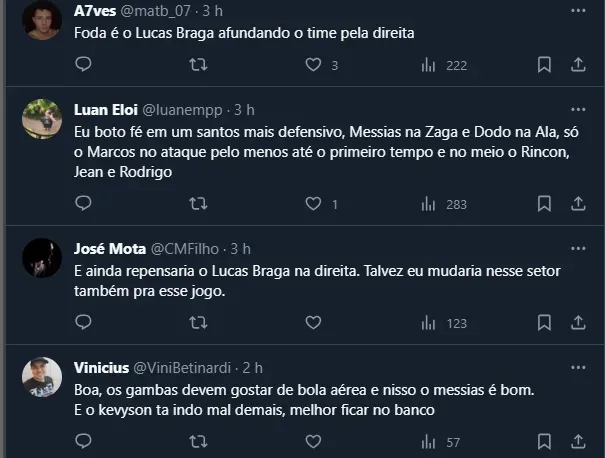
Task: Like A7ves's tweet about Lucas Braga
Action: tap(313, 64)
